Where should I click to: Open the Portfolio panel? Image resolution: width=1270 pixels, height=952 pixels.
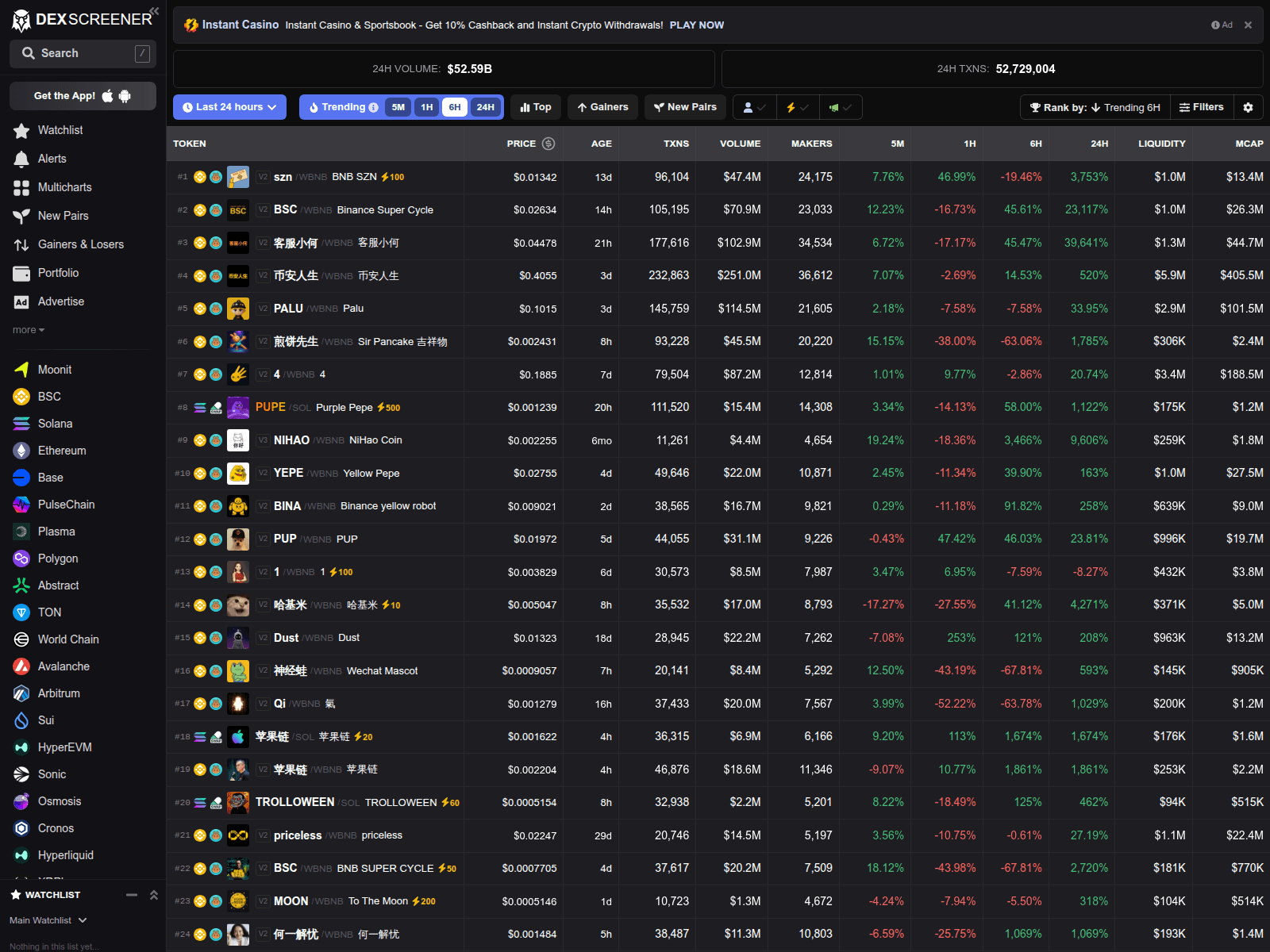click(58, 272)
